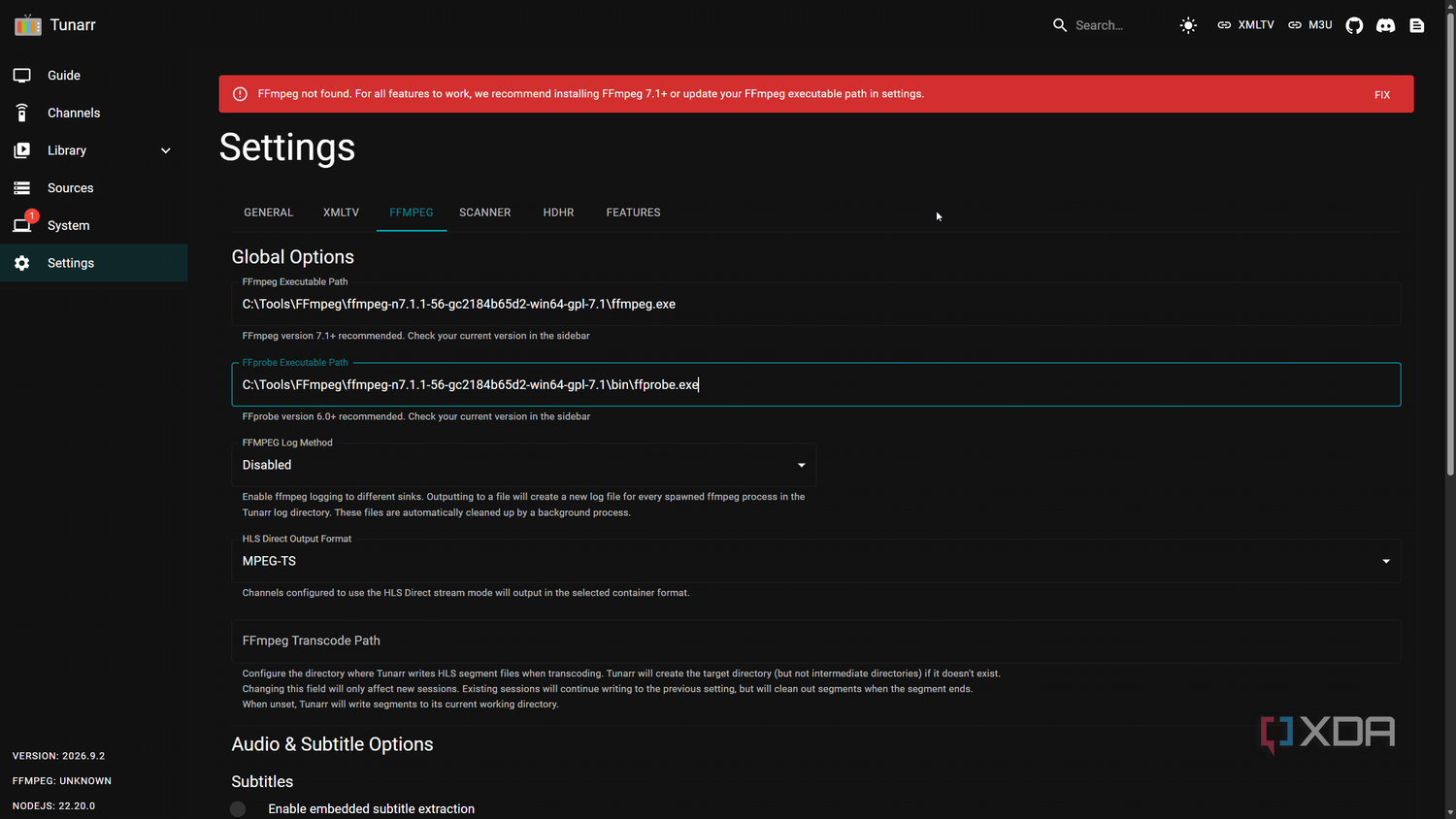This screenshot has height=819, width=1456.
Task: Click FIX in the FFmpeg alert
Action: (1382, 95)
